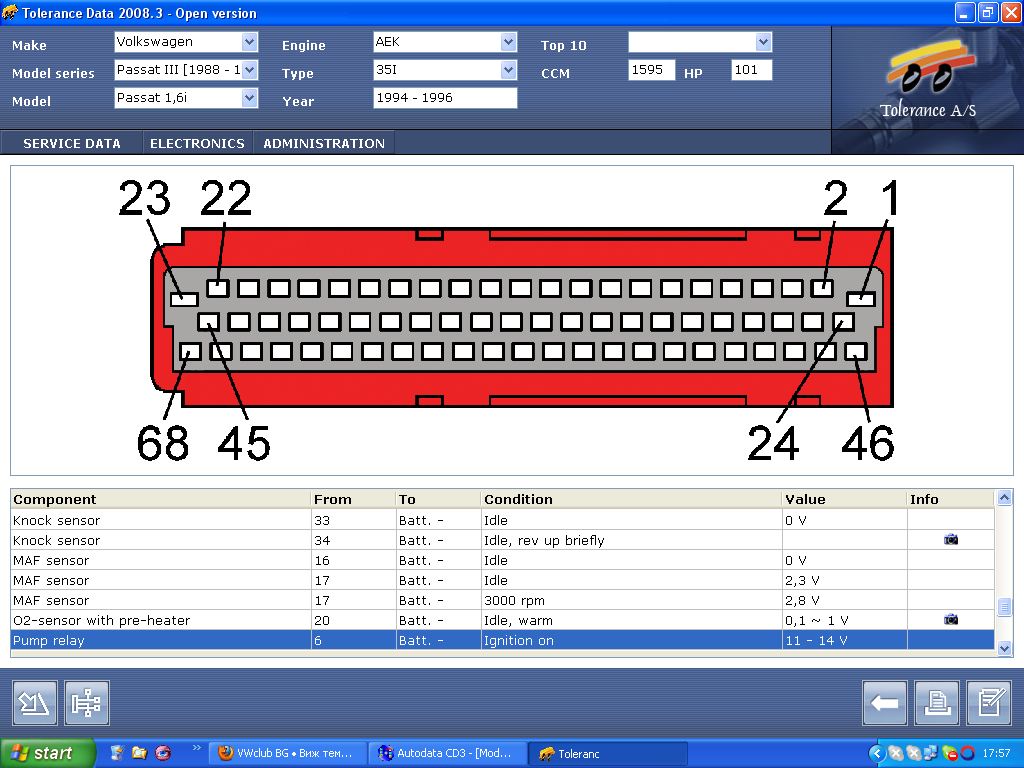Click the back arrow button at the bottom right

(x=884, y=703)
